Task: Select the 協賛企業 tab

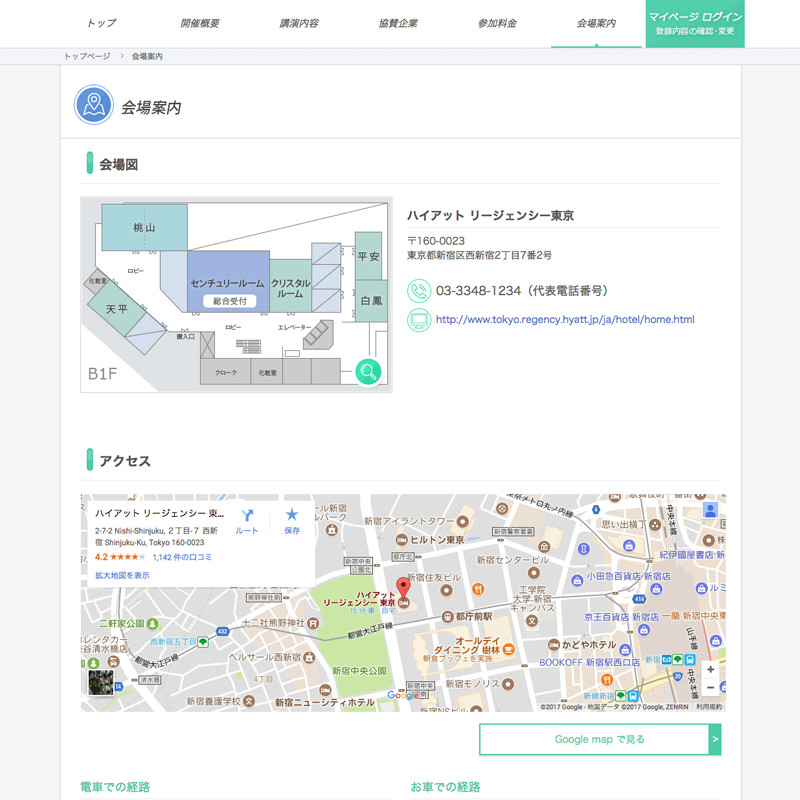Action: (x=398, y=23)
